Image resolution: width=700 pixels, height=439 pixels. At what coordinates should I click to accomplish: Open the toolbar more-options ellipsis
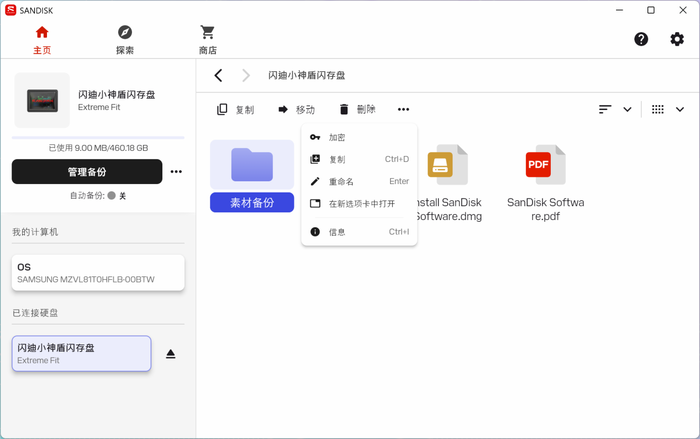pos(404,109)
